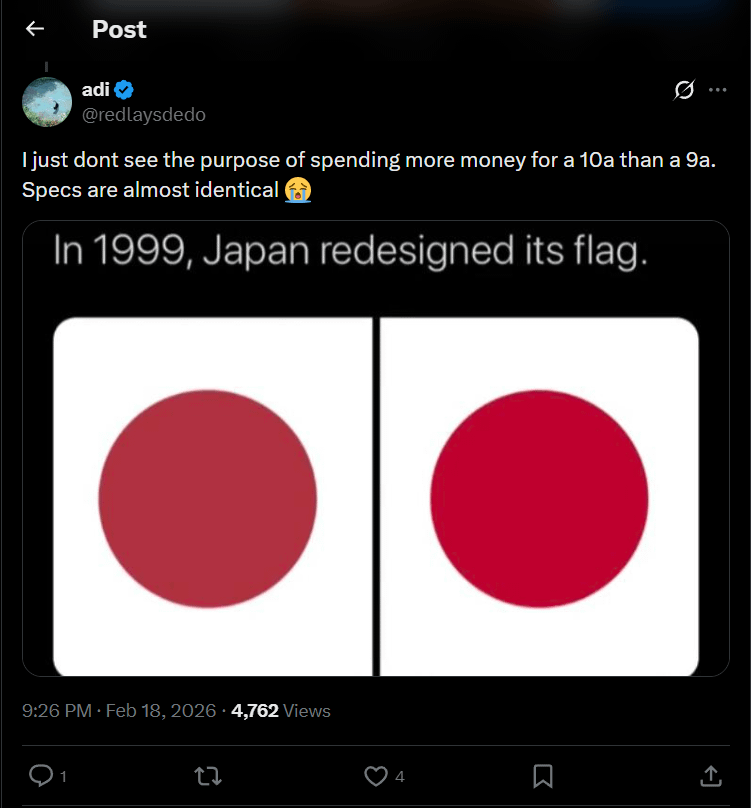Open the three-dot More options menu
The height and width of the screenshot is (808, 751).
(717, 90)
